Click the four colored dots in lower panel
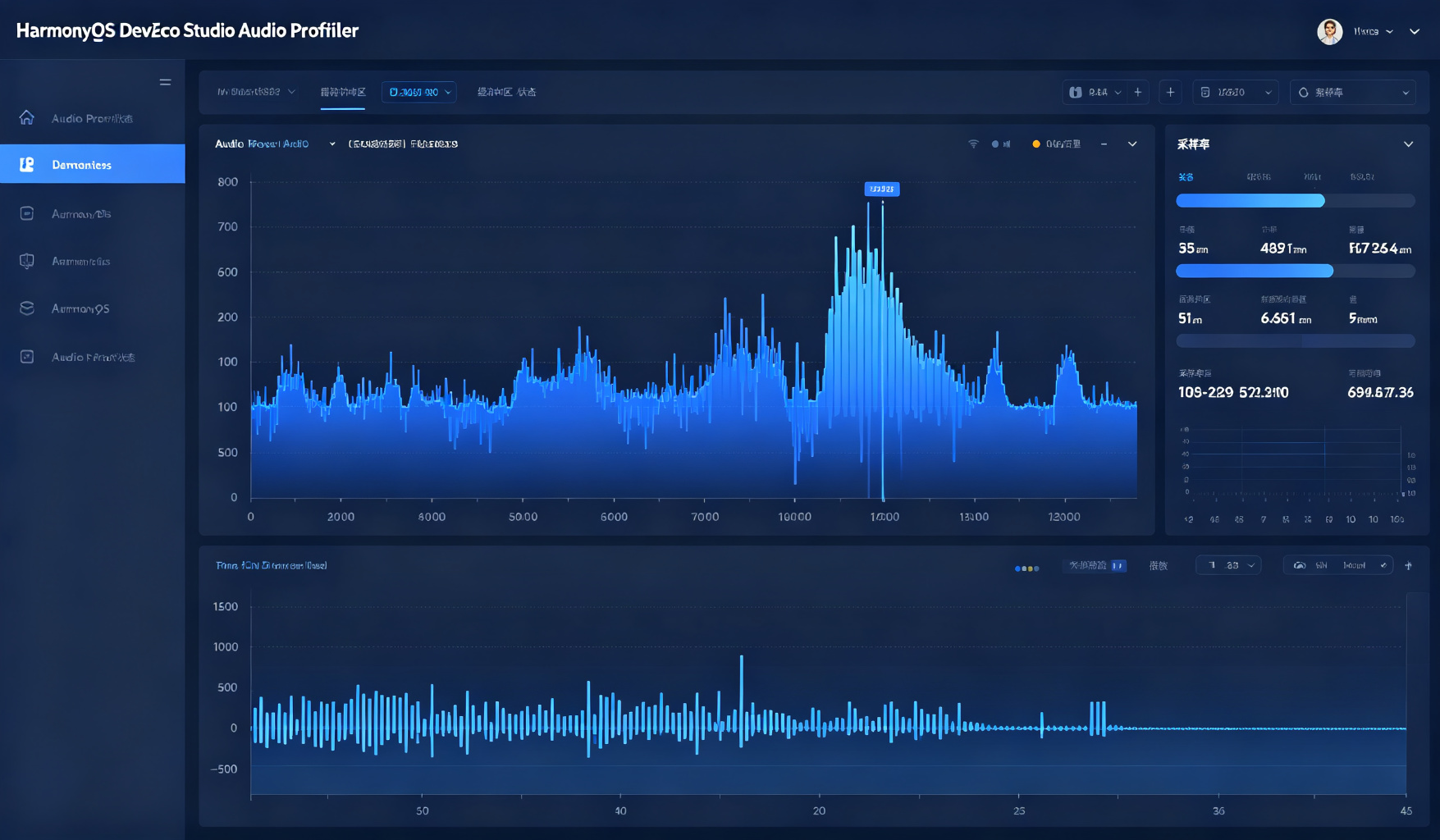 (x=1026, y=568)
